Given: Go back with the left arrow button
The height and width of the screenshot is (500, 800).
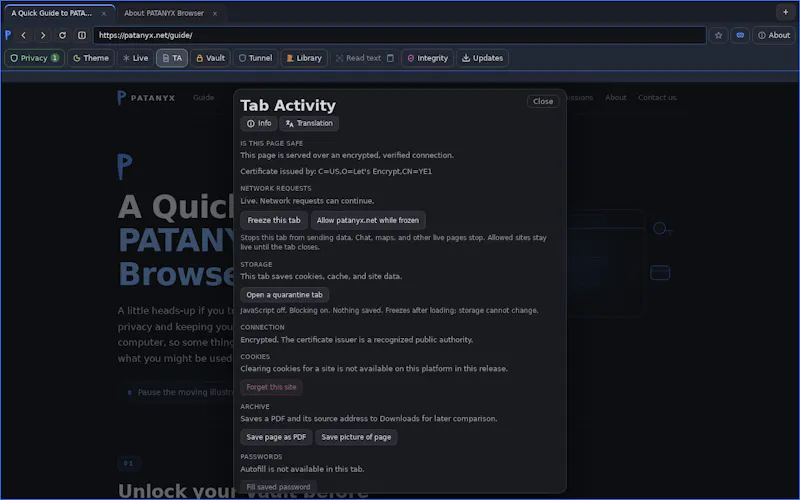Looking at the screenshot, I should (23, 35).
